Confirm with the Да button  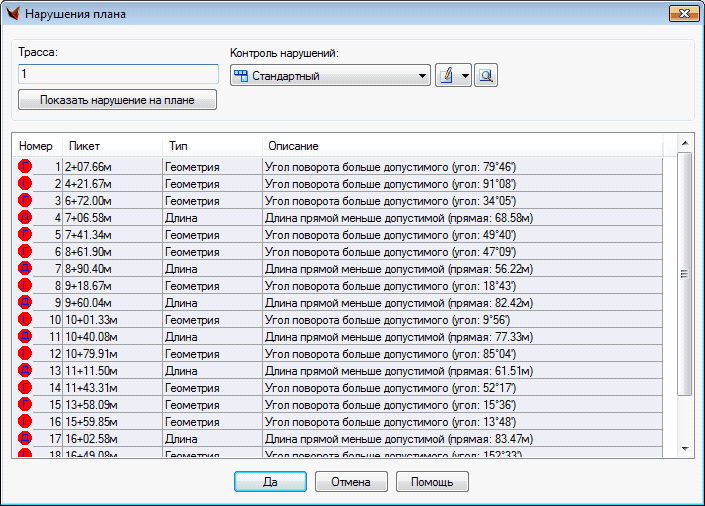270,482
